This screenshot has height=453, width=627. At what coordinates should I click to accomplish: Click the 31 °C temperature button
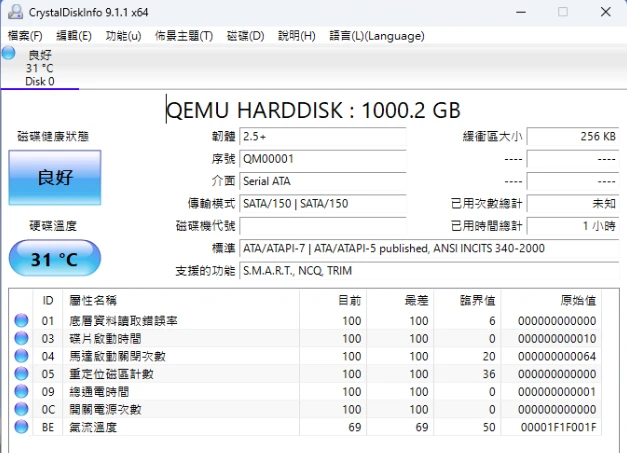55,259
